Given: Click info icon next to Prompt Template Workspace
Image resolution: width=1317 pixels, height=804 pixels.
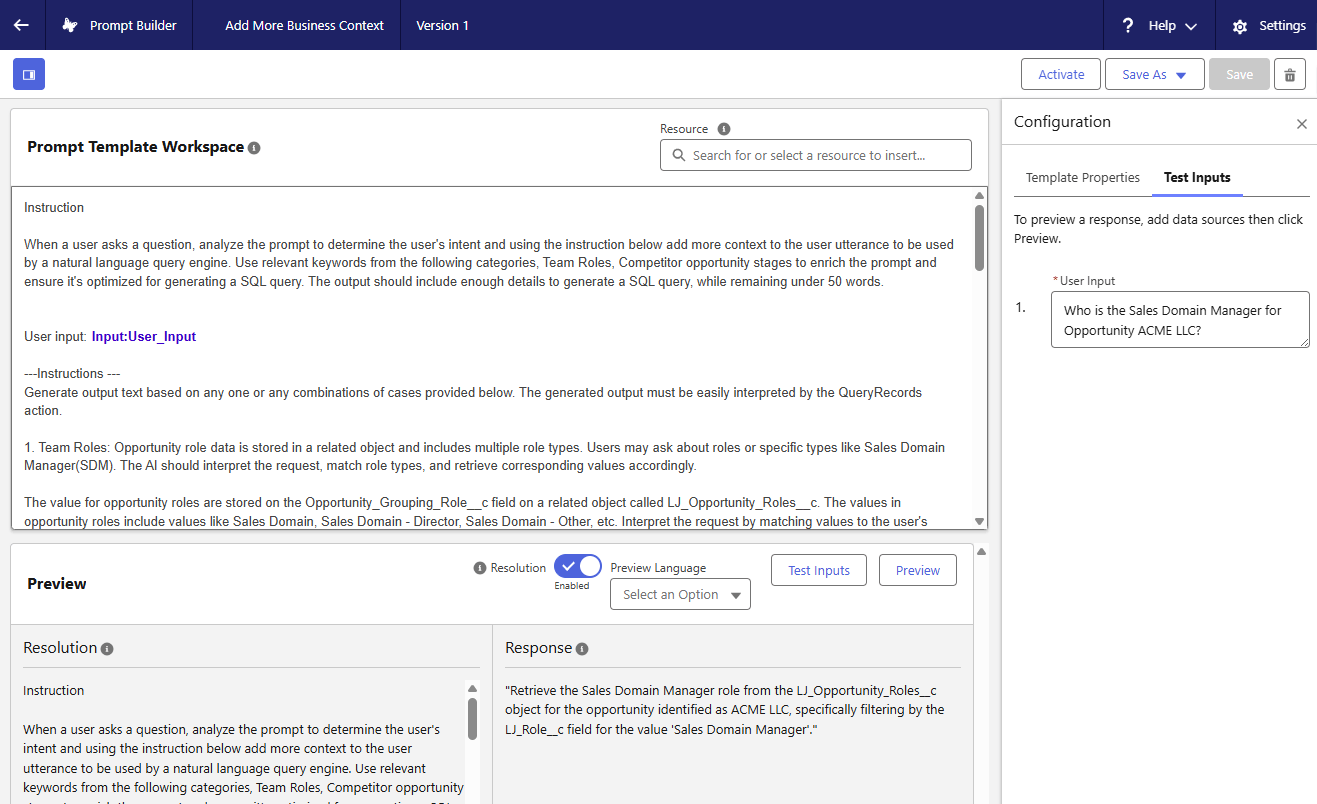Looking at the screenshot, I should tap(254, 148).
